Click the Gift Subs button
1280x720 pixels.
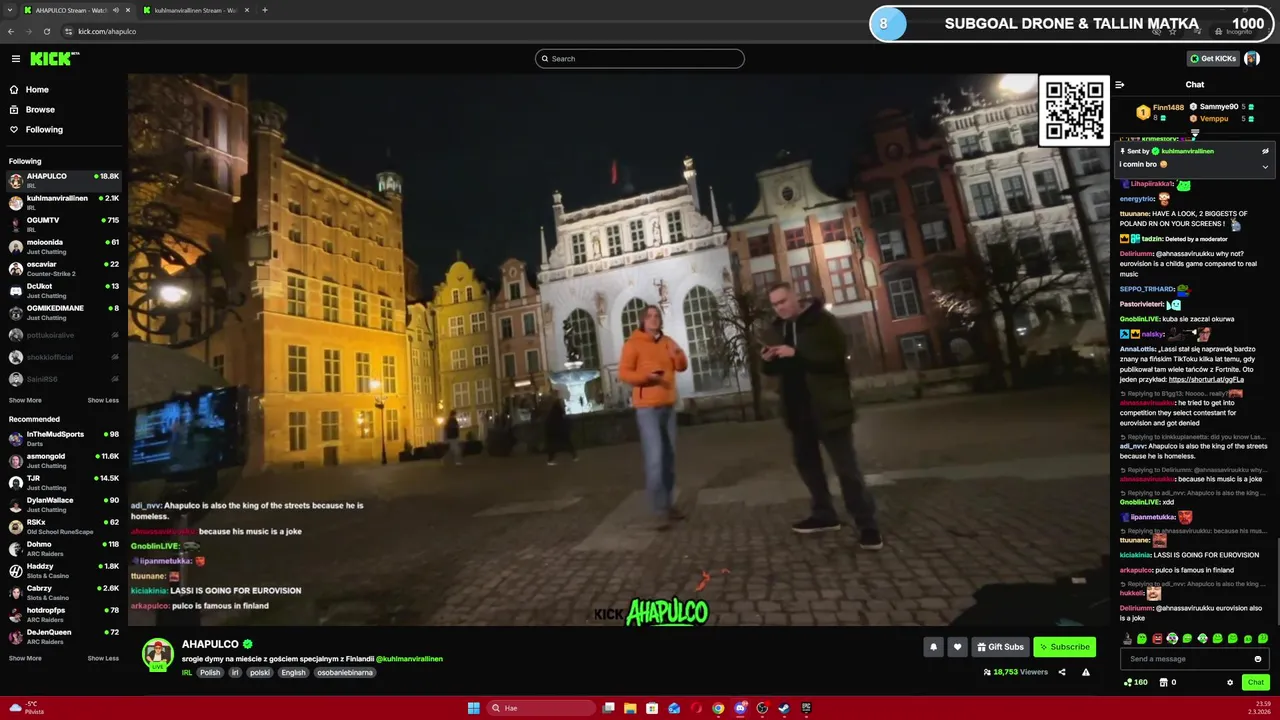(1000, 647)
